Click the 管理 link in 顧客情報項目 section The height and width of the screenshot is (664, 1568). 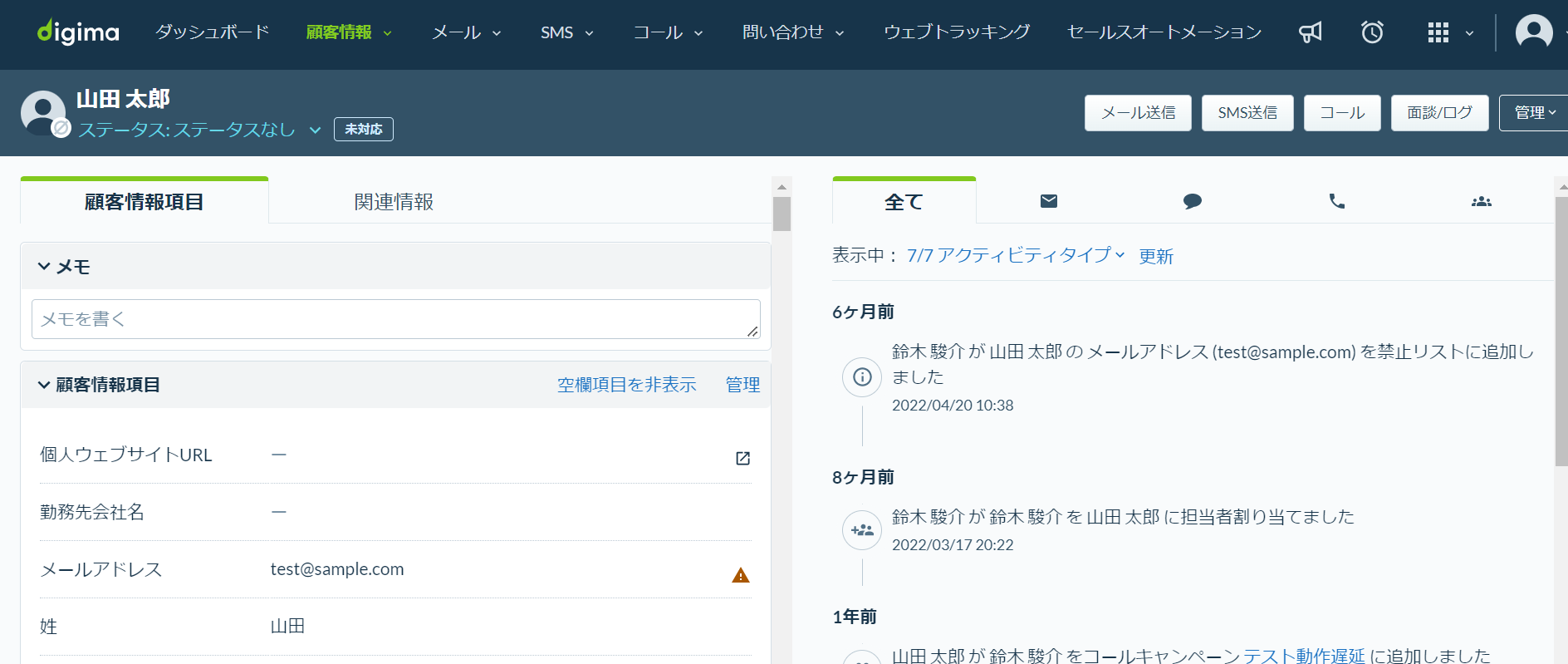(742, 385)
